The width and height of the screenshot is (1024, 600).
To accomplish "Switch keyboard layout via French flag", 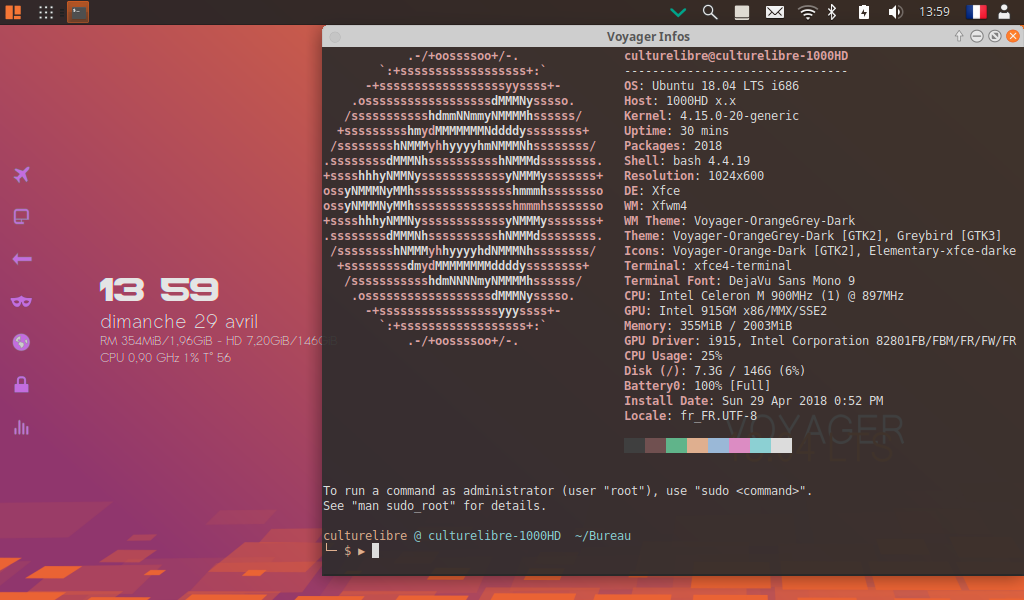I will tap(975, 12).
